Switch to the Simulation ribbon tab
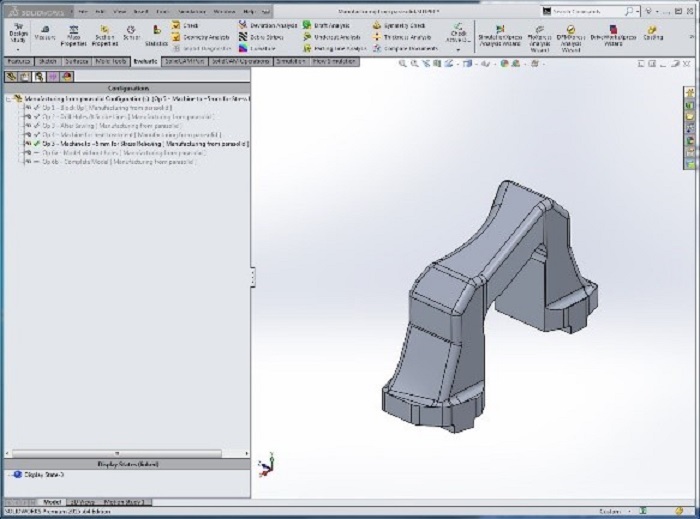 [291, 61]
